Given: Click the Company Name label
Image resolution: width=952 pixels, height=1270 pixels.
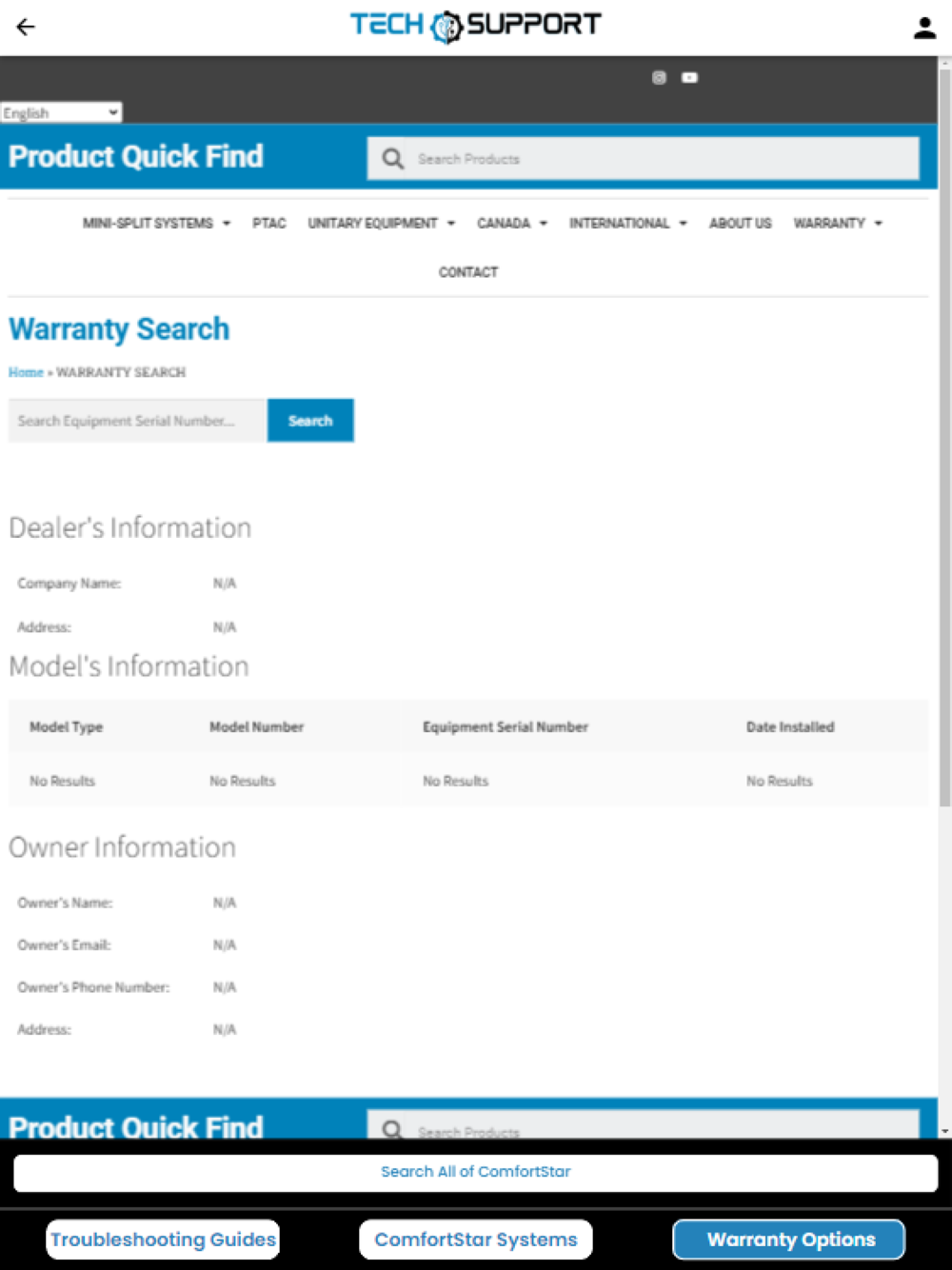Looking at the screenshot, I should (x=69, y=584).
